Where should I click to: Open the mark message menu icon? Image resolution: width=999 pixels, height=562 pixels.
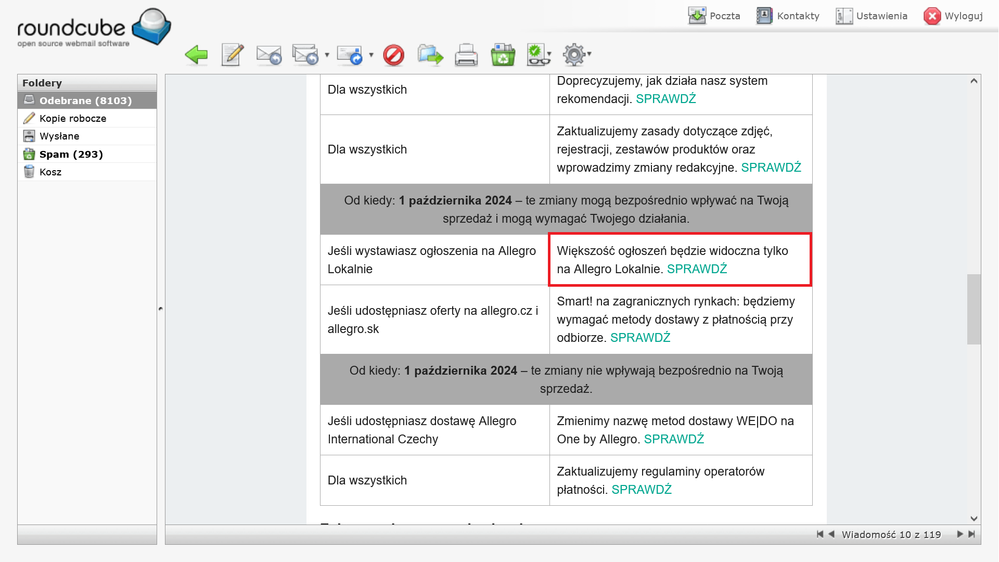pyautogui.click(x=538, y=55)
